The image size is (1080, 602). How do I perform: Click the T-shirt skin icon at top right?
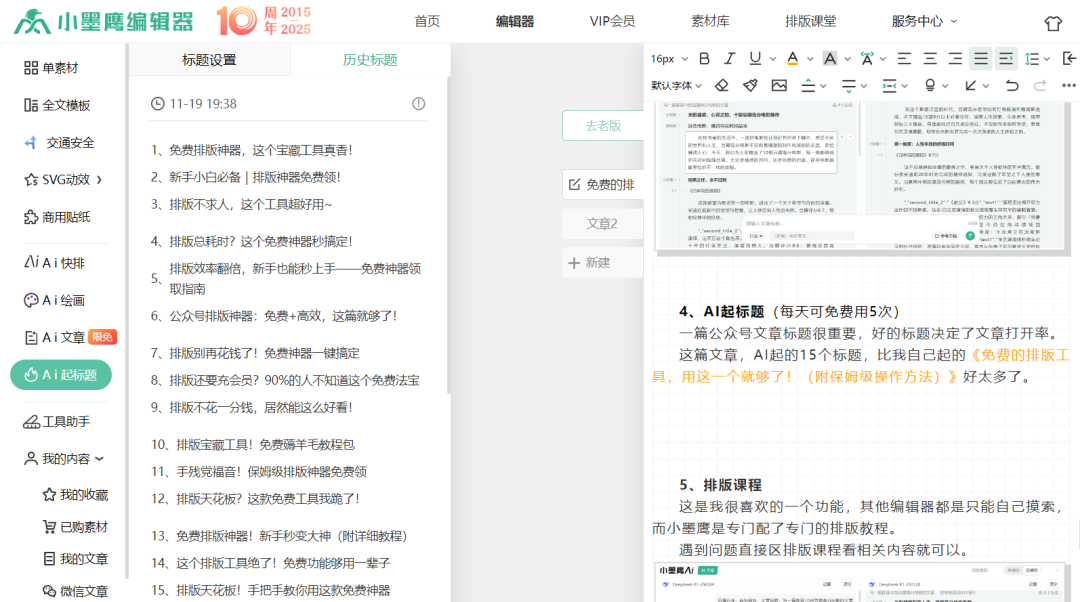click(1053, 23)
